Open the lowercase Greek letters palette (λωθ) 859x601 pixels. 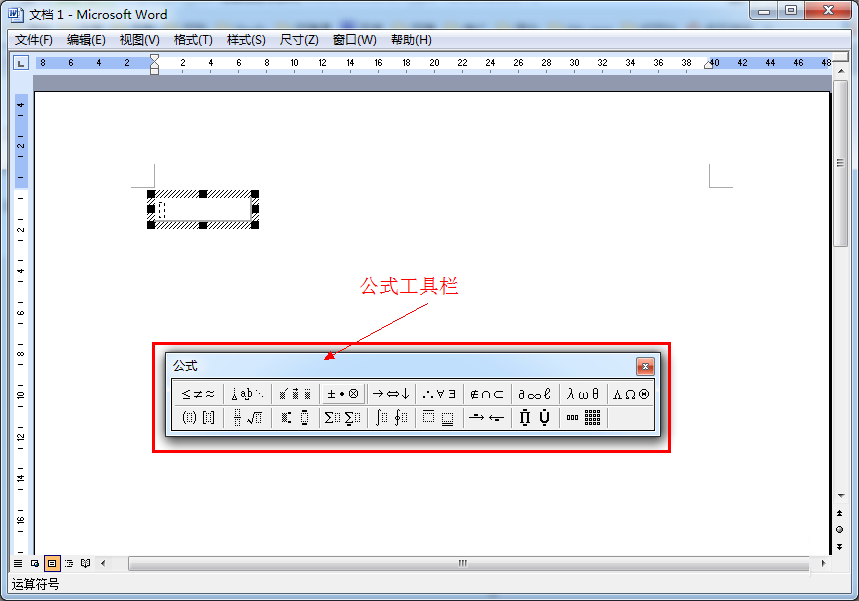pos(583,394)
